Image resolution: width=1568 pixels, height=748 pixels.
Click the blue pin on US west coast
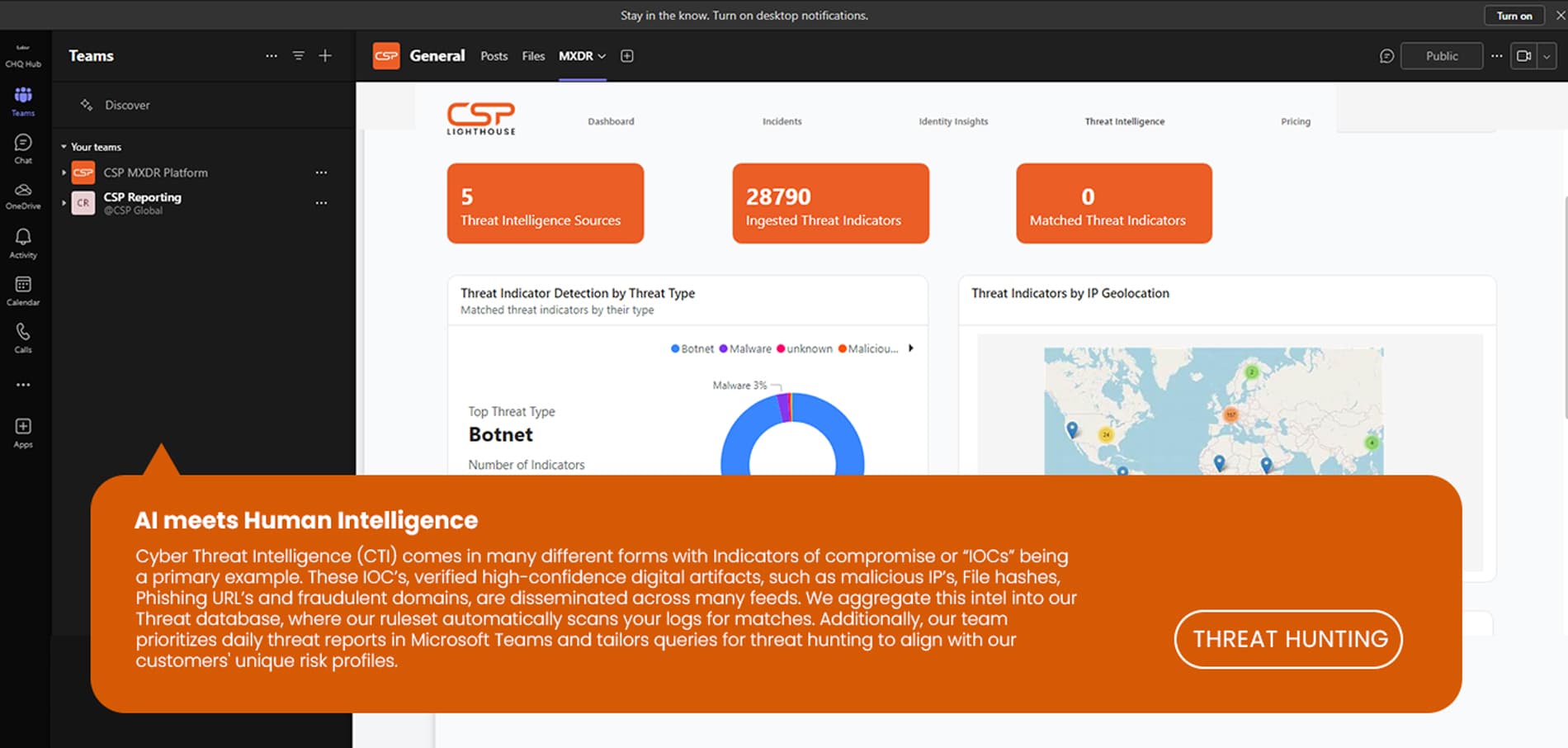click(1071, 429)
